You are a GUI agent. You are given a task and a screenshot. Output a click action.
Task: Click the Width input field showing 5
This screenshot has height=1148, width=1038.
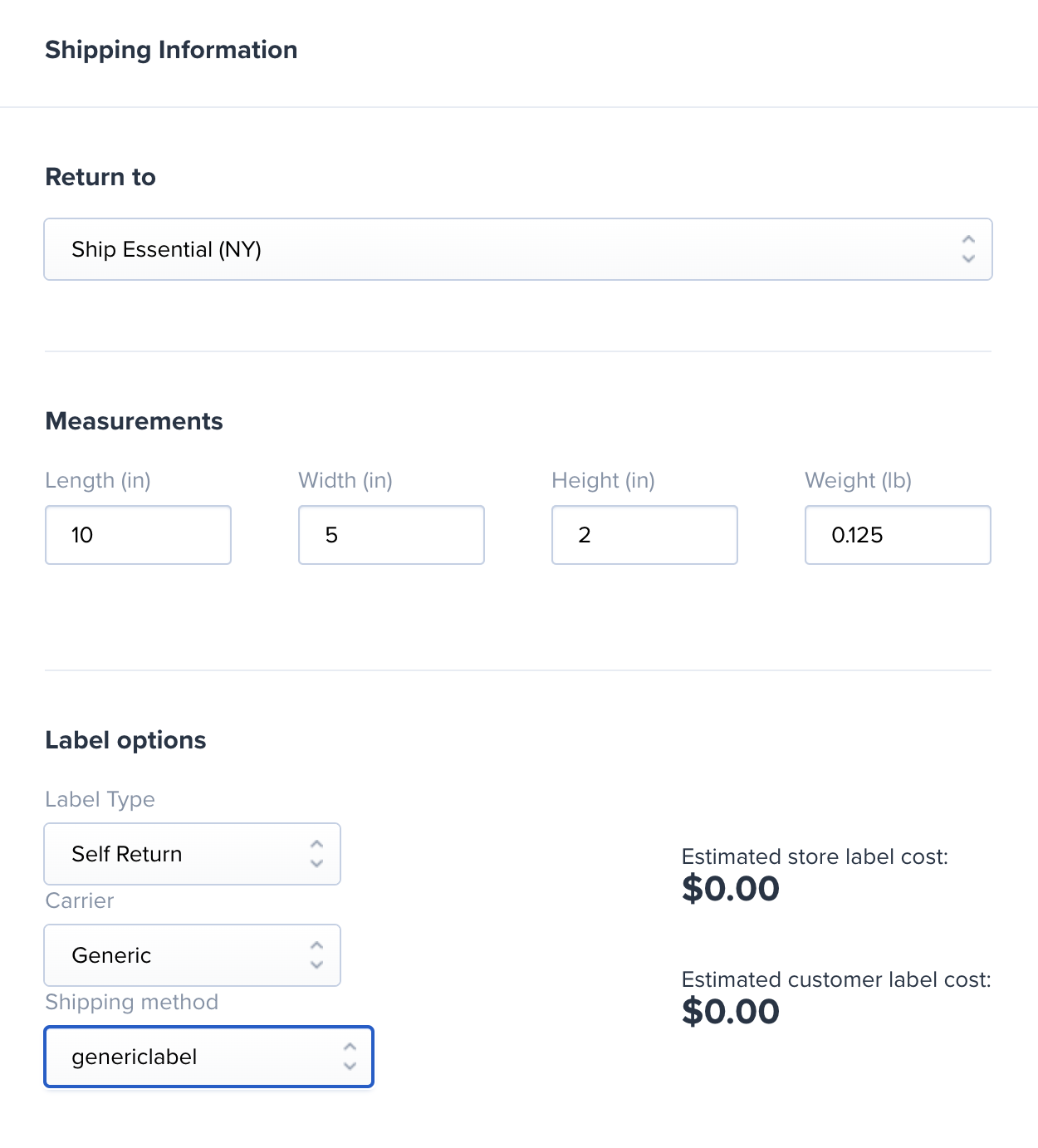pos(391,535)
